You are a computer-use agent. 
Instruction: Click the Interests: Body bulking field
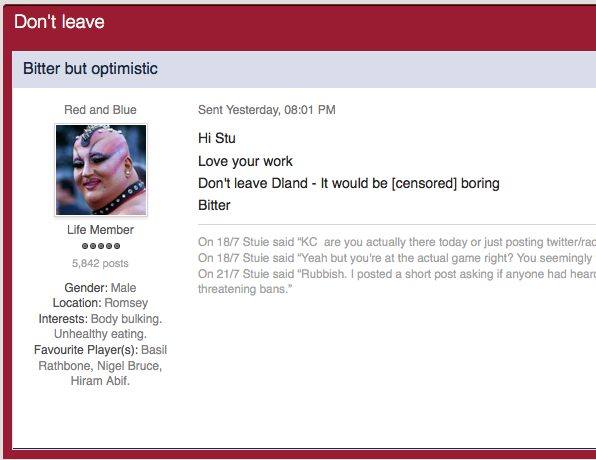coord(100,326)
